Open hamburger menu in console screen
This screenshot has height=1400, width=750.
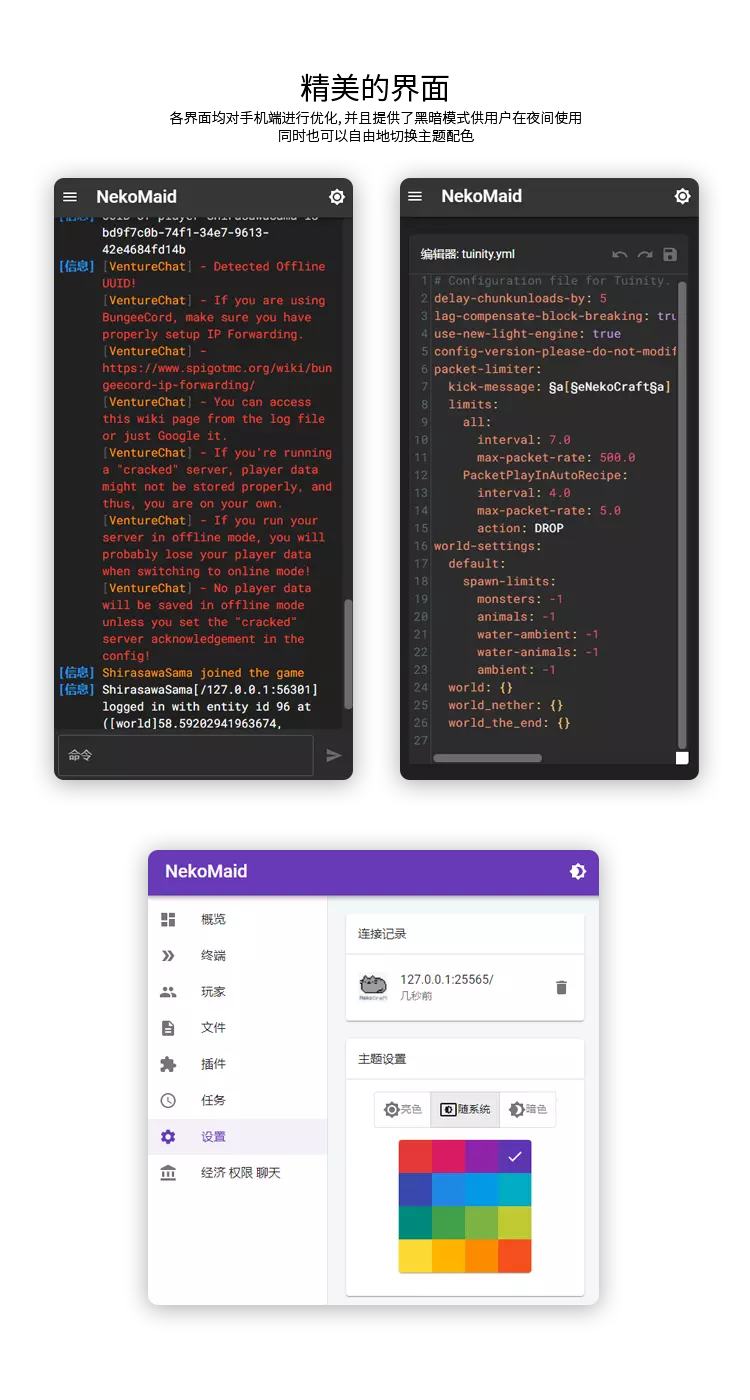[x=70, y=197]
